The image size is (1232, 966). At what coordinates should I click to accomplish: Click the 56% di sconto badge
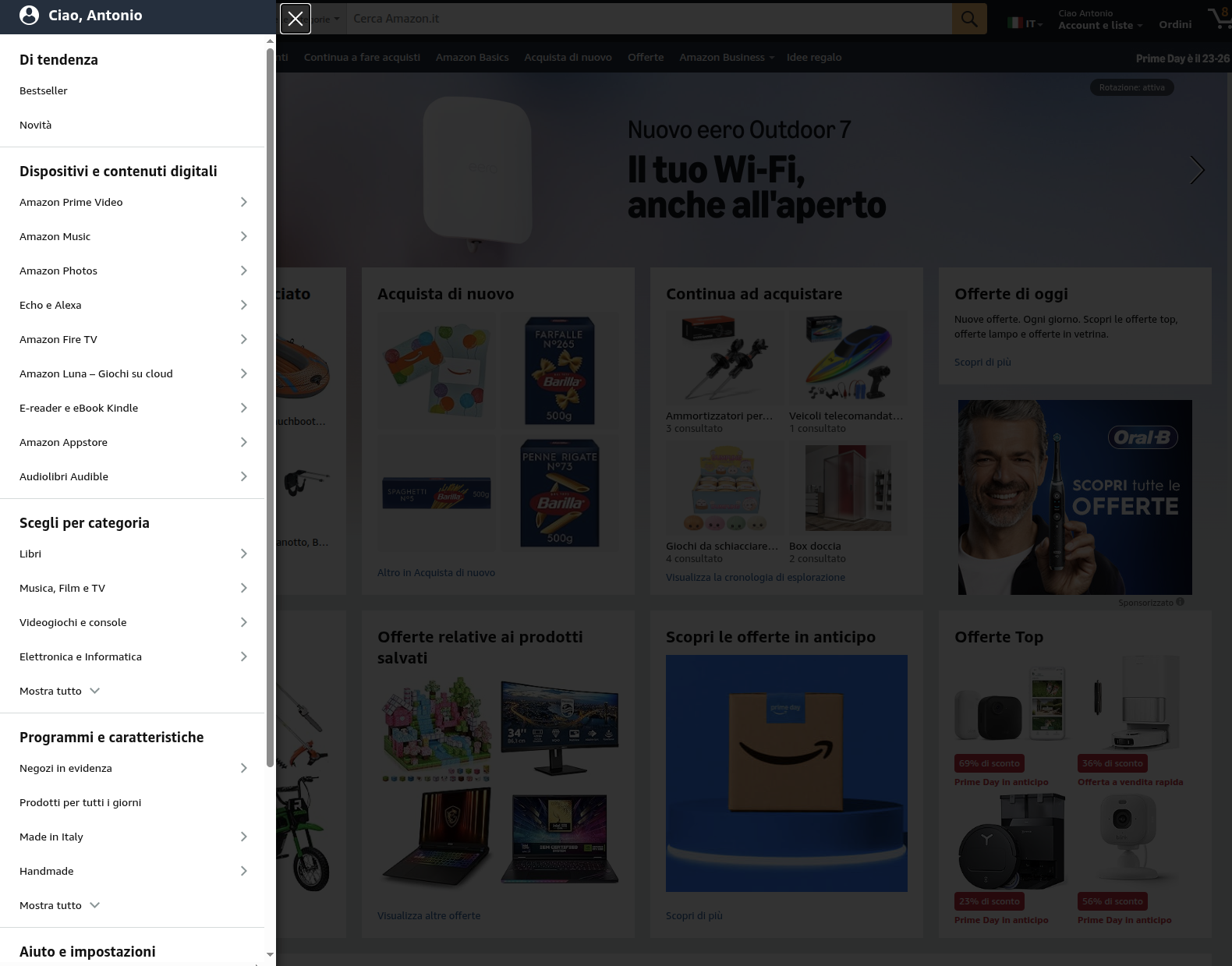1113,901
